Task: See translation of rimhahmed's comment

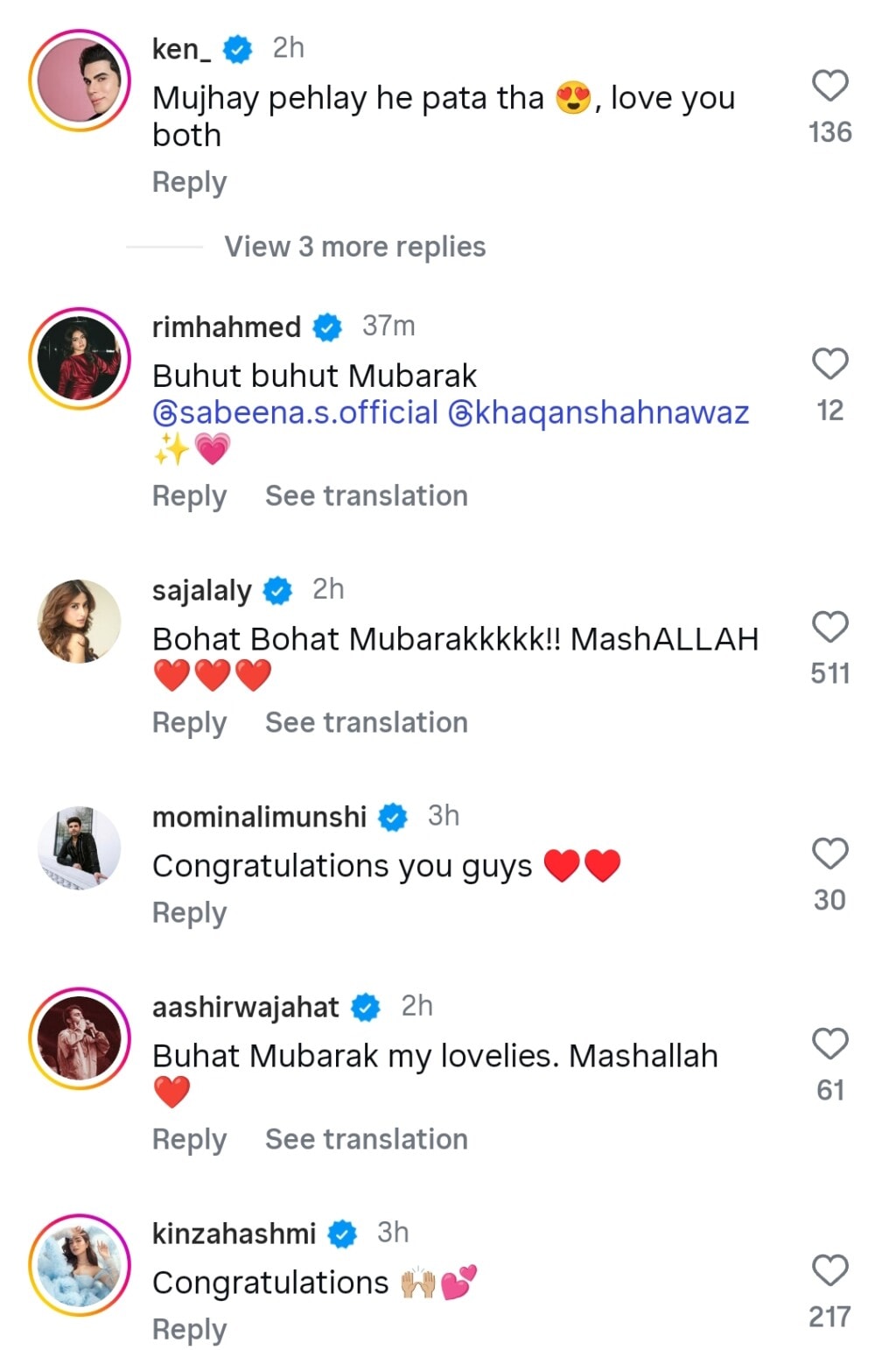Action: point(366,496)
